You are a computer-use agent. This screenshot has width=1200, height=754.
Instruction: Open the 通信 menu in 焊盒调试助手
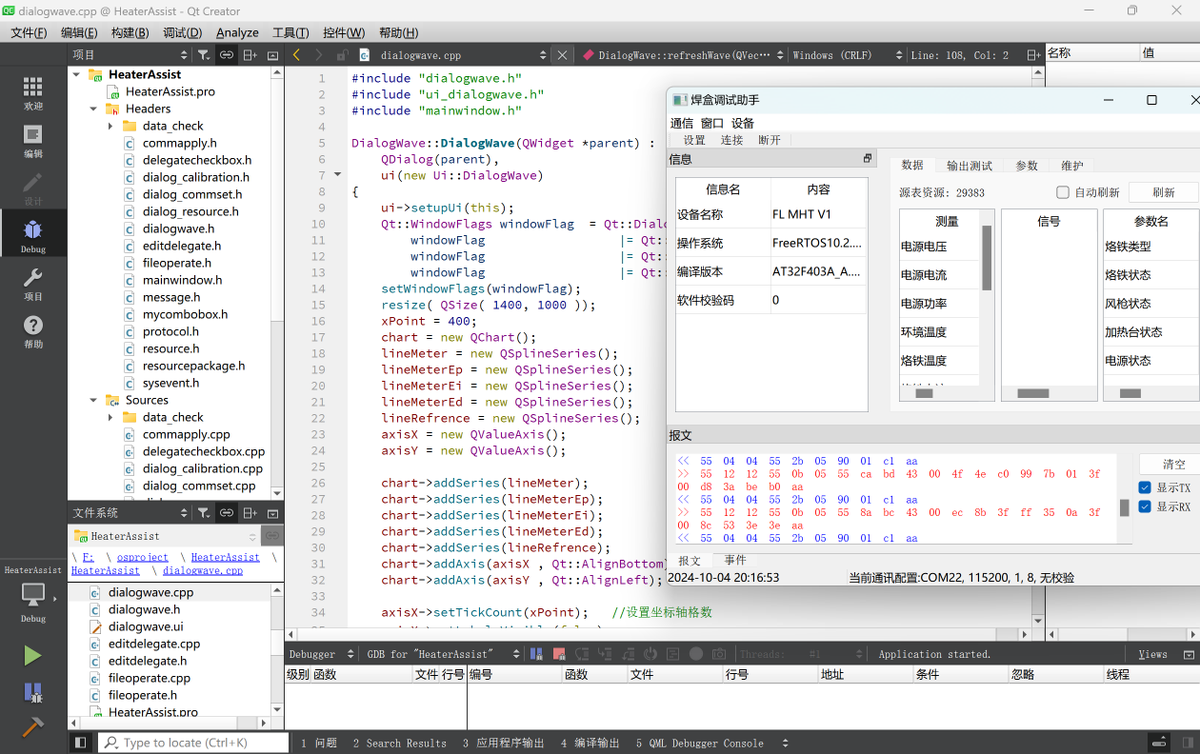682,123
